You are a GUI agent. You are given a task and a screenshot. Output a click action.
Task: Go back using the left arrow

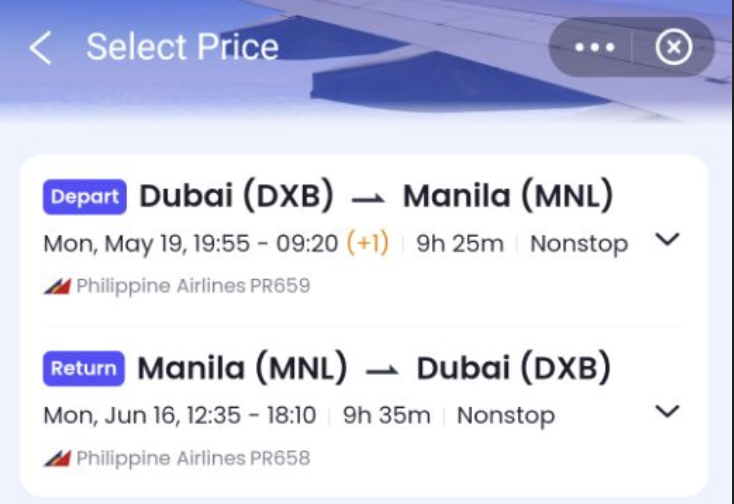(40, 47)
